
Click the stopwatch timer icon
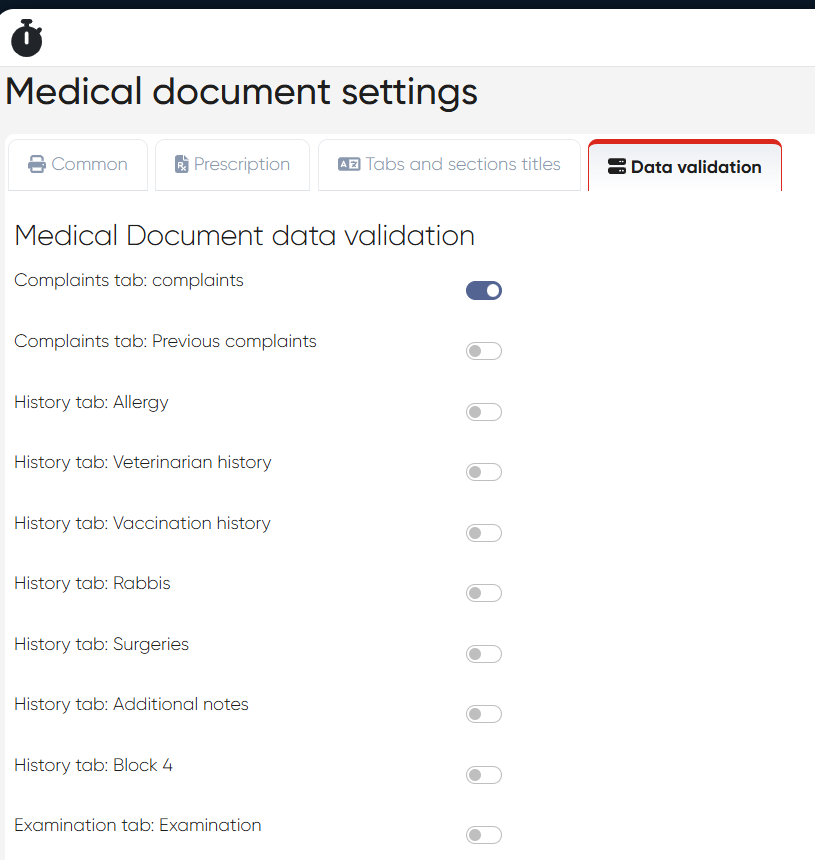[27, 38]
